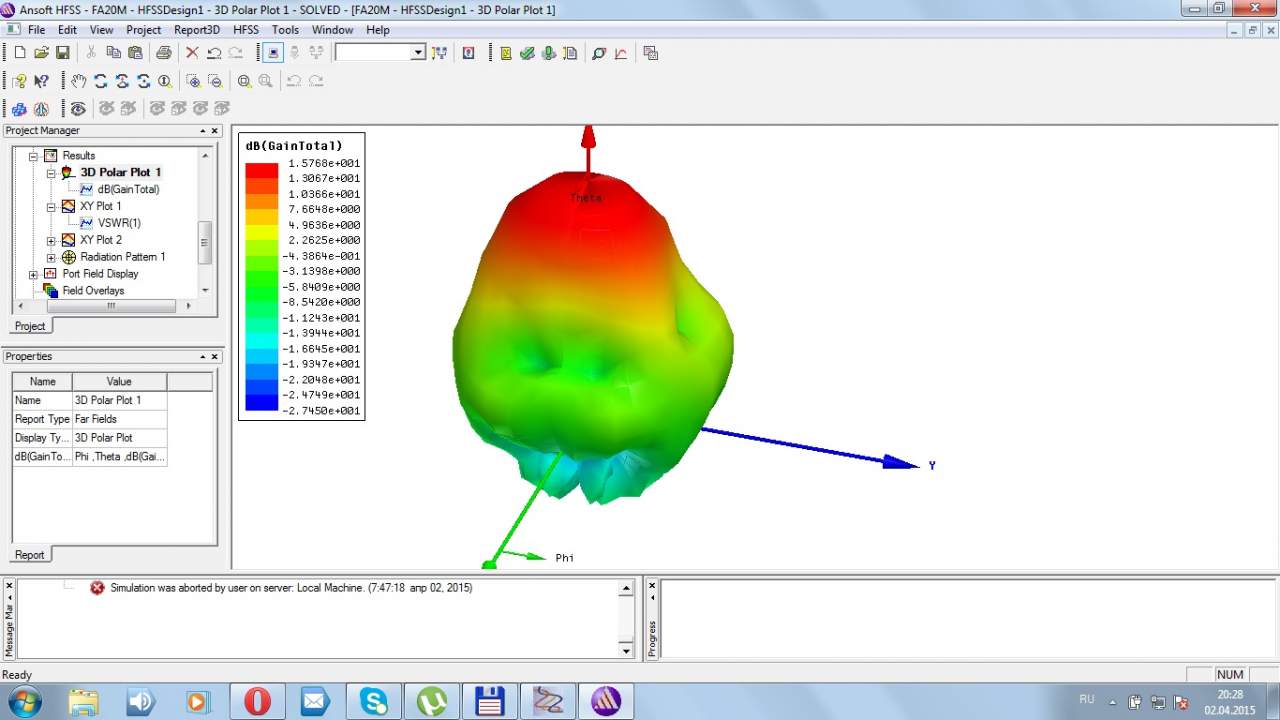Select the Project tab in Project Manager

coord(29,326)
